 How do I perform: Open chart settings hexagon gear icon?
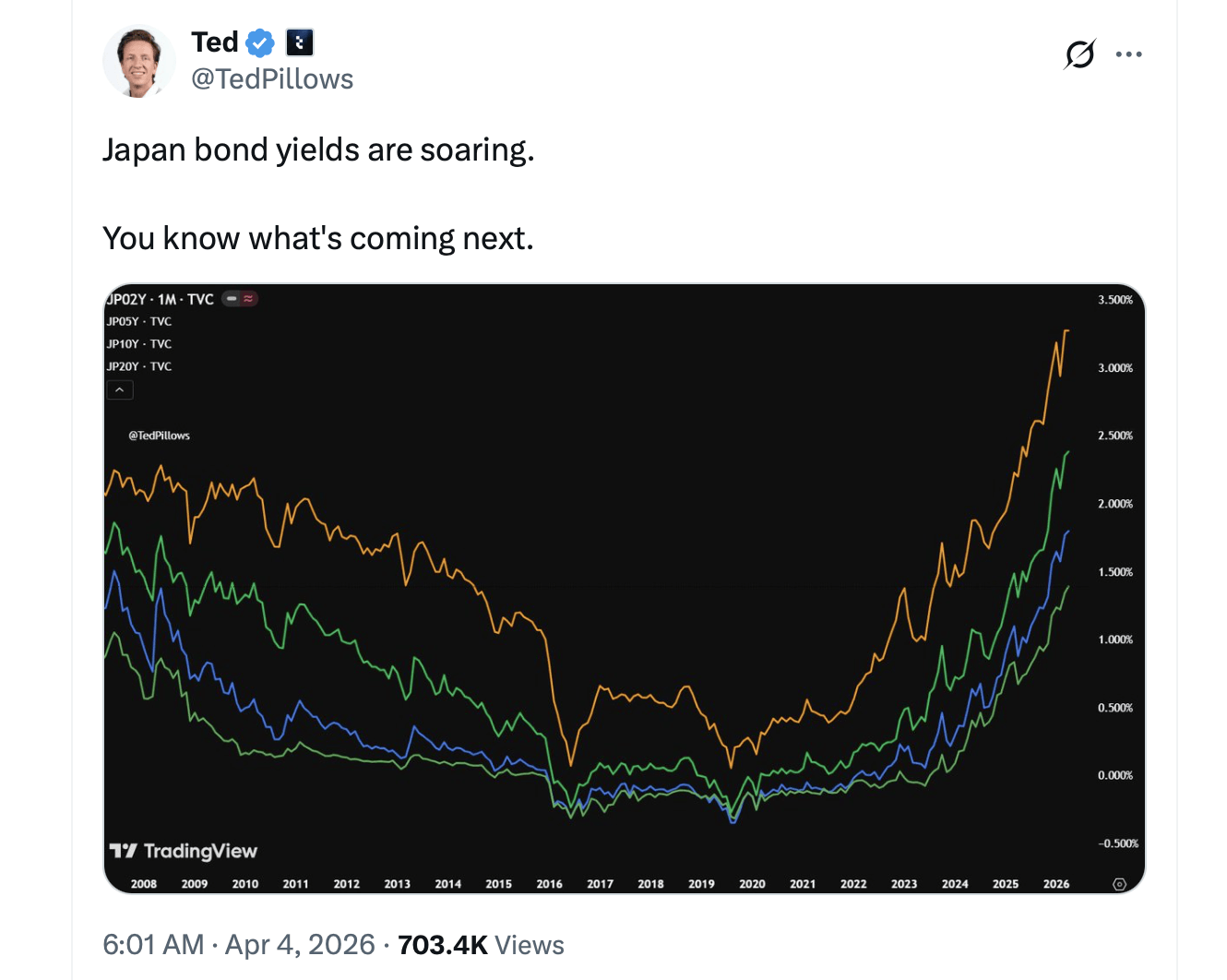(1119, 884)
